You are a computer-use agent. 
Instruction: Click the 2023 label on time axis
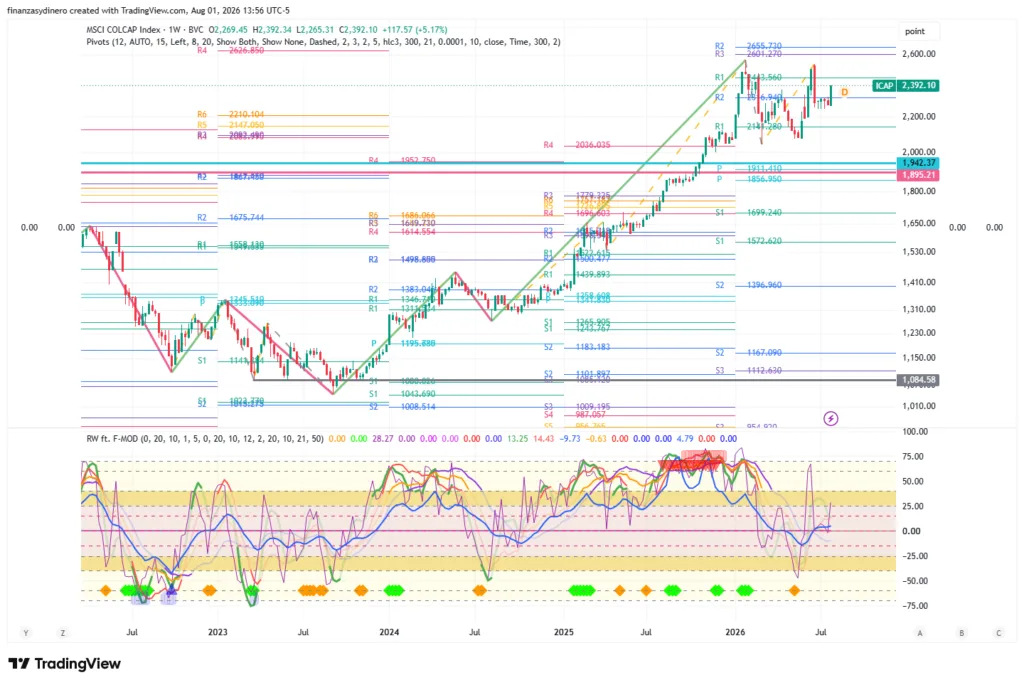217,632
